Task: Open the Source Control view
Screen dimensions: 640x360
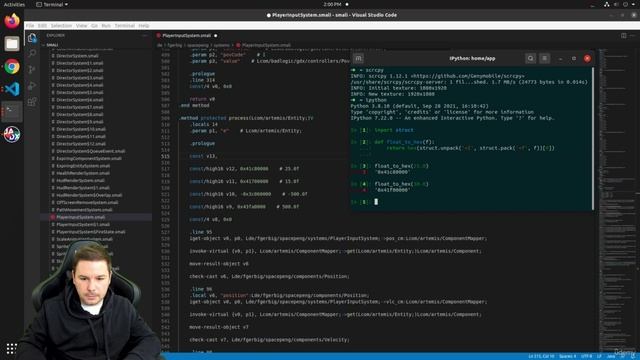Action: (32, 70)
